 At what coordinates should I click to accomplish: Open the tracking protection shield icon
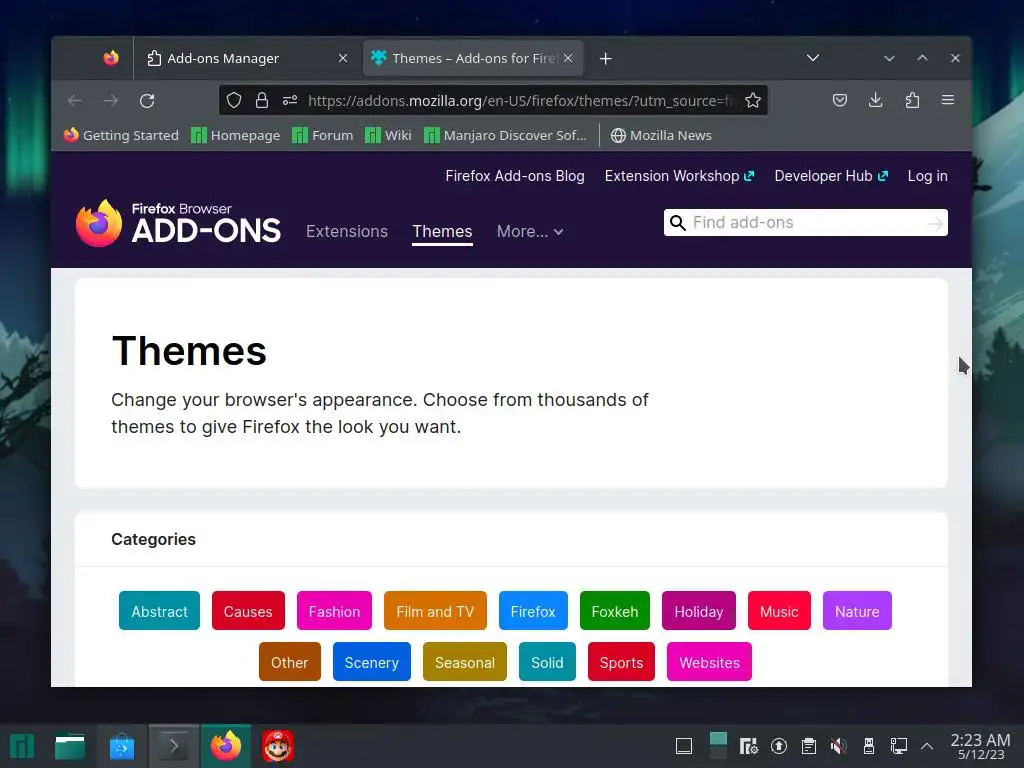pos(234,100)
